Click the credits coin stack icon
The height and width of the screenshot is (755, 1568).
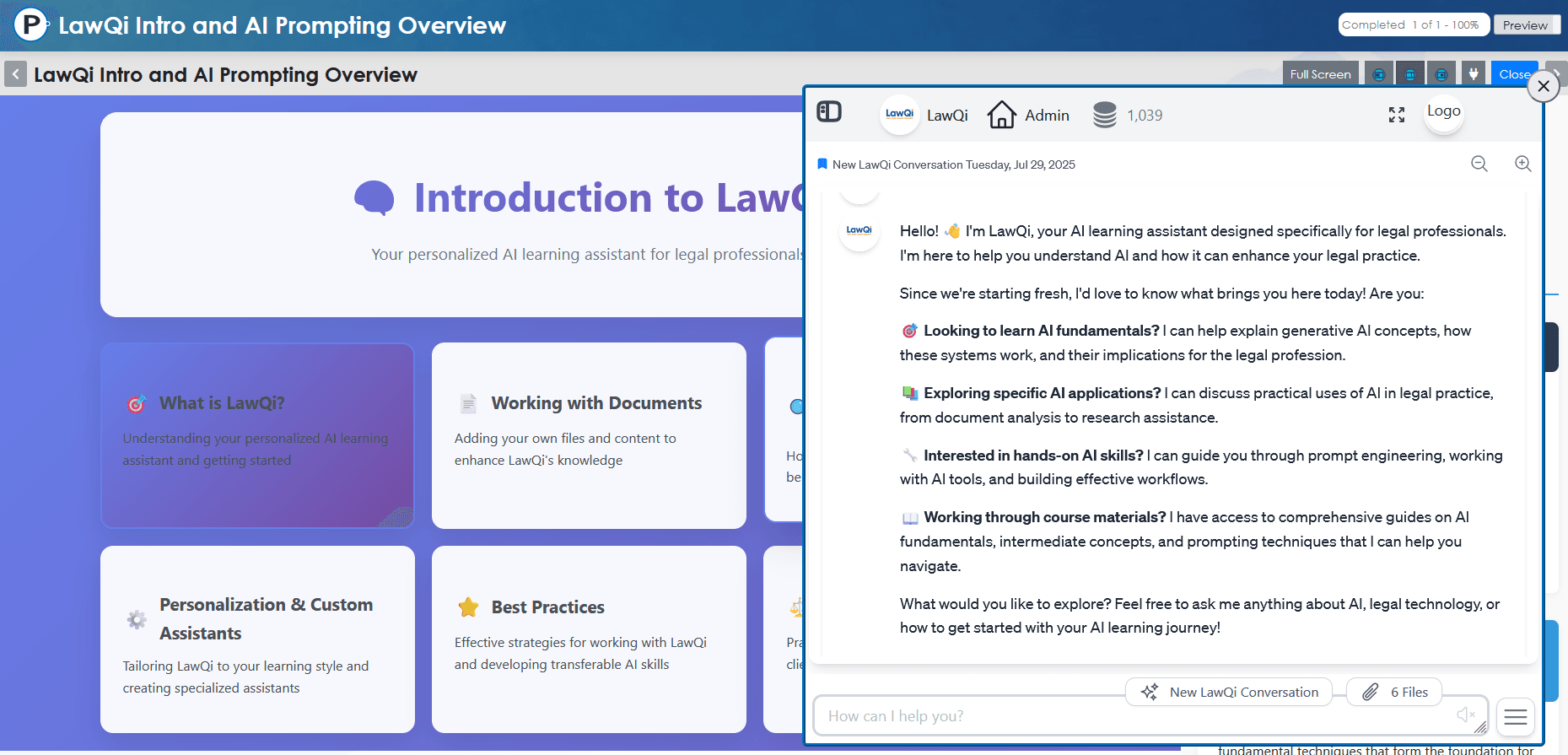[x=1104, y=115]
